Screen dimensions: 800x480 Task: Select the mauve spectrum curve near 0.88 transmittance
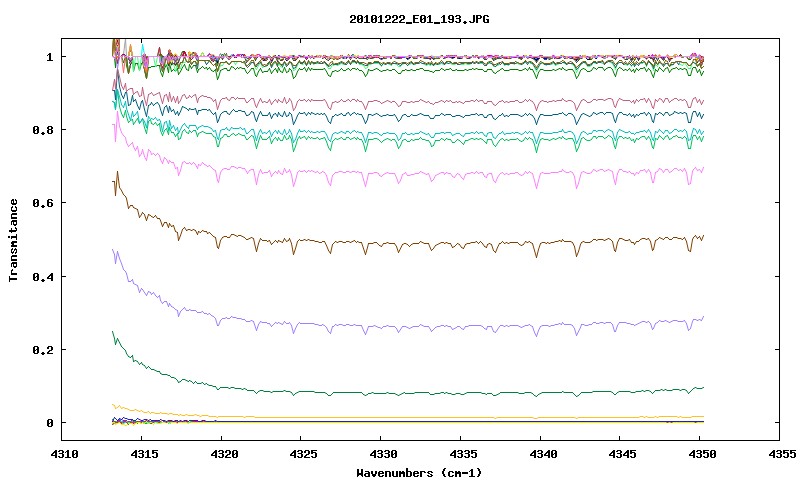click(x=408, y=101)
